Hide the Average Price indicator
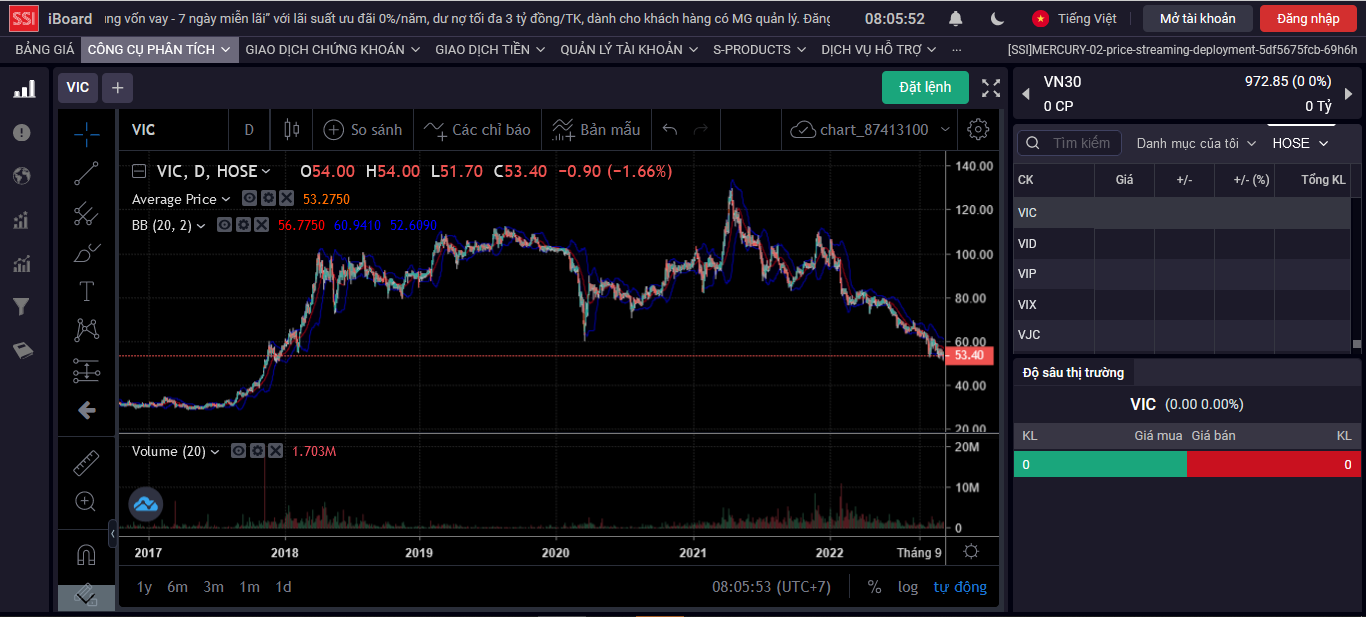Image resolution: width=1366 pixels, height=617 pixels. pos(250,199)
